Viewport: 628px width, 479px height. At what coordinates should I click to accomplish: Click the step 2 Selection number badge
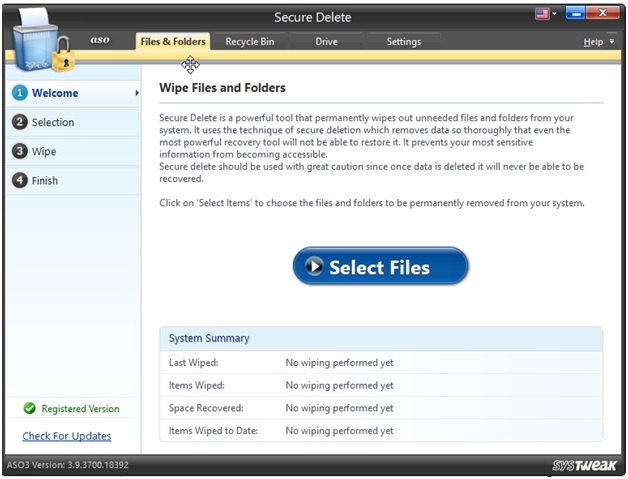tap(19, 122)
